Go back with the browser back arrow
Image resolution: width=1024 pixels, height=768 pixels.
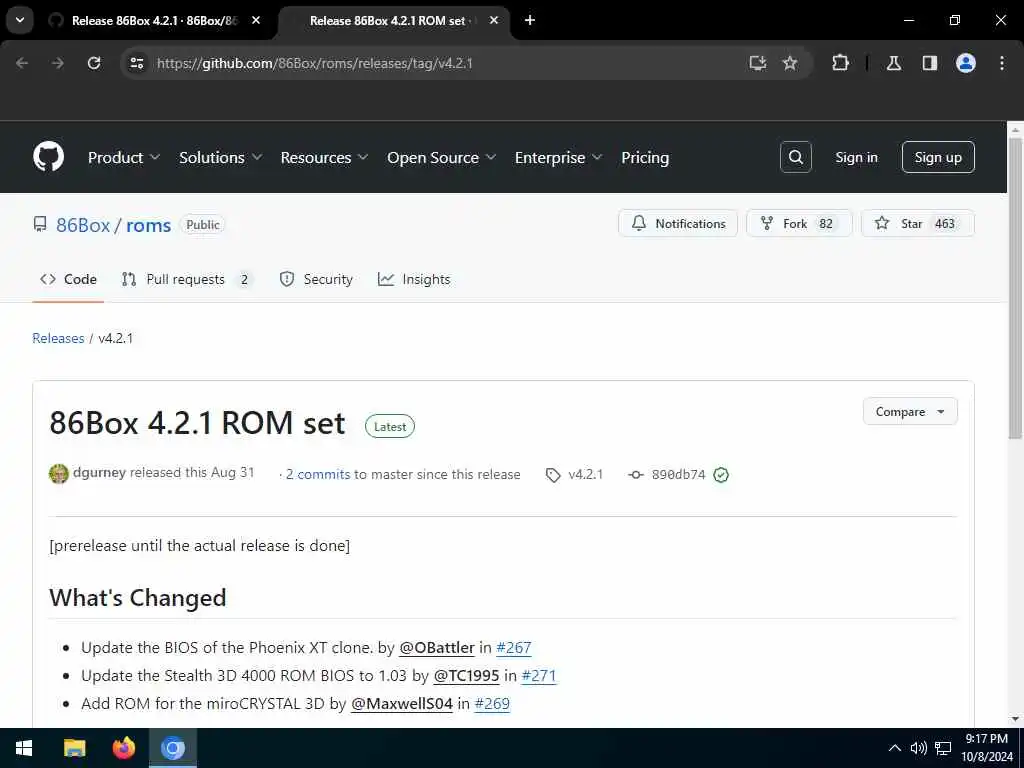tap(22, 63)
